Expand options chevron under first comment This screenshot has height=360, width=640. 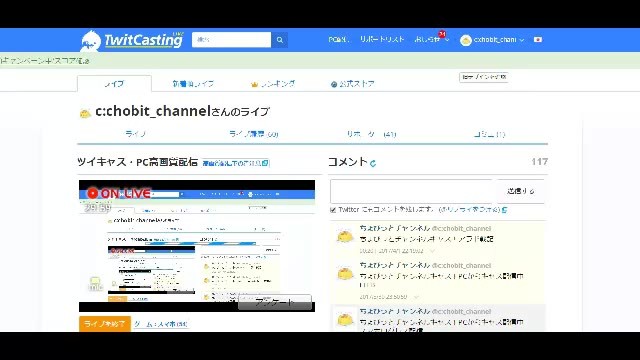432,251
